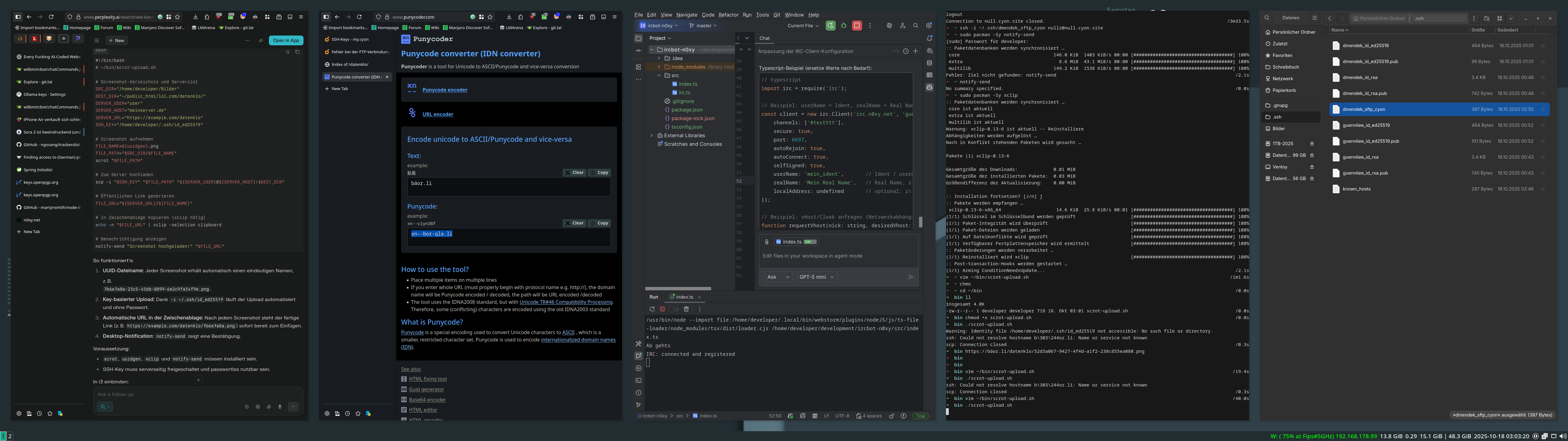The height and width of the screenshot is (441, 1568).
Task: Open the Terminal tool window icon in WebStorm
Action: click(638, 380)
